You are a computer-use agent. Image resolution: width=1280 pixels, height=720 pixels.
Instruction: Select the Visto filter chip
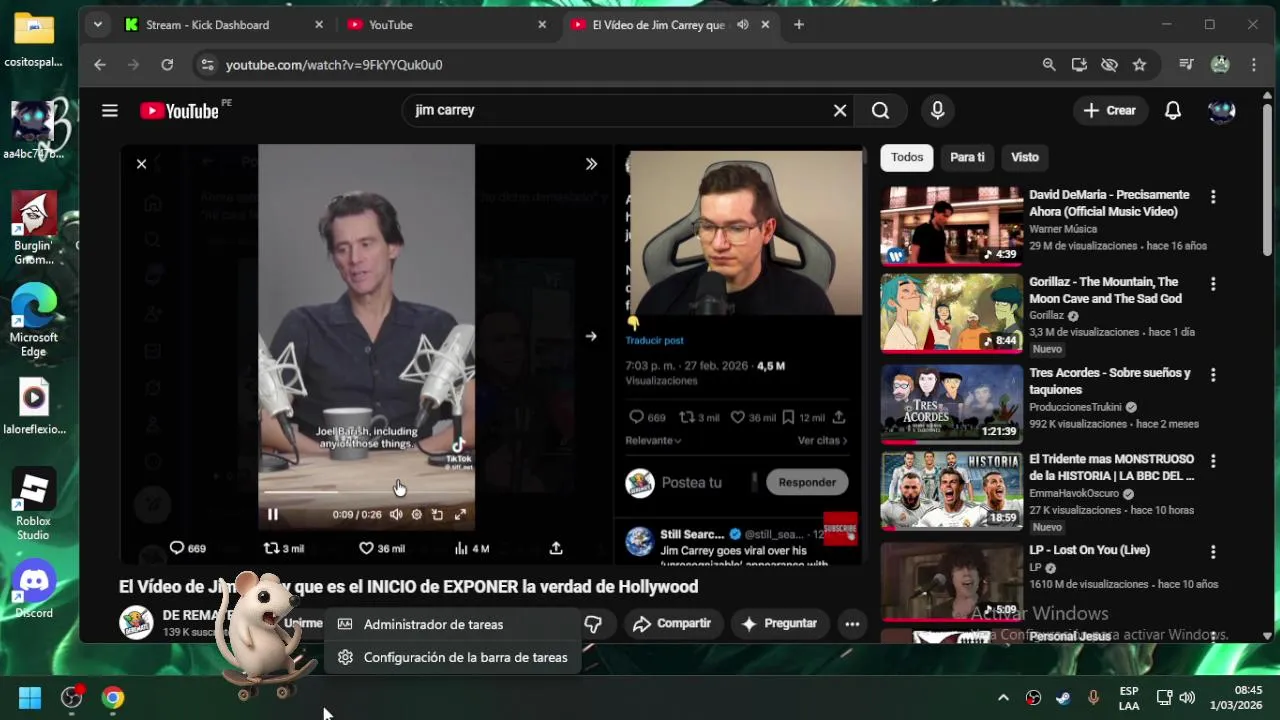click(x=1025, y=157)
